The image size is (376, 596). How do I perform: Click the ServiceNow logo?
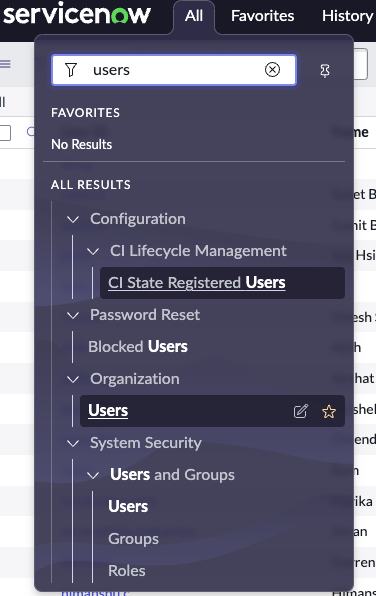(x=76, y=14)
